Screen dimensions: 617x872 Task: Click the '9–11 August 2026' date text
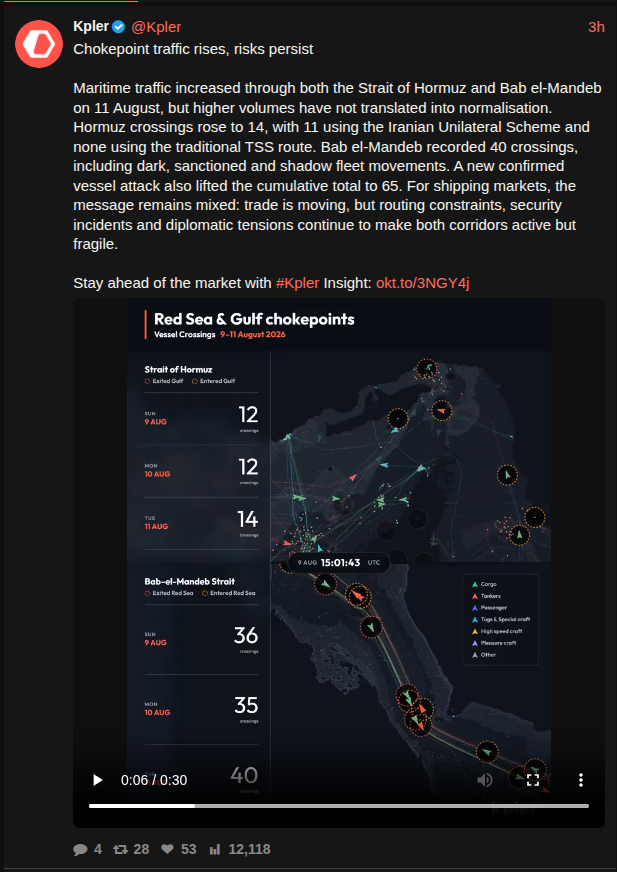click(253, 335)
